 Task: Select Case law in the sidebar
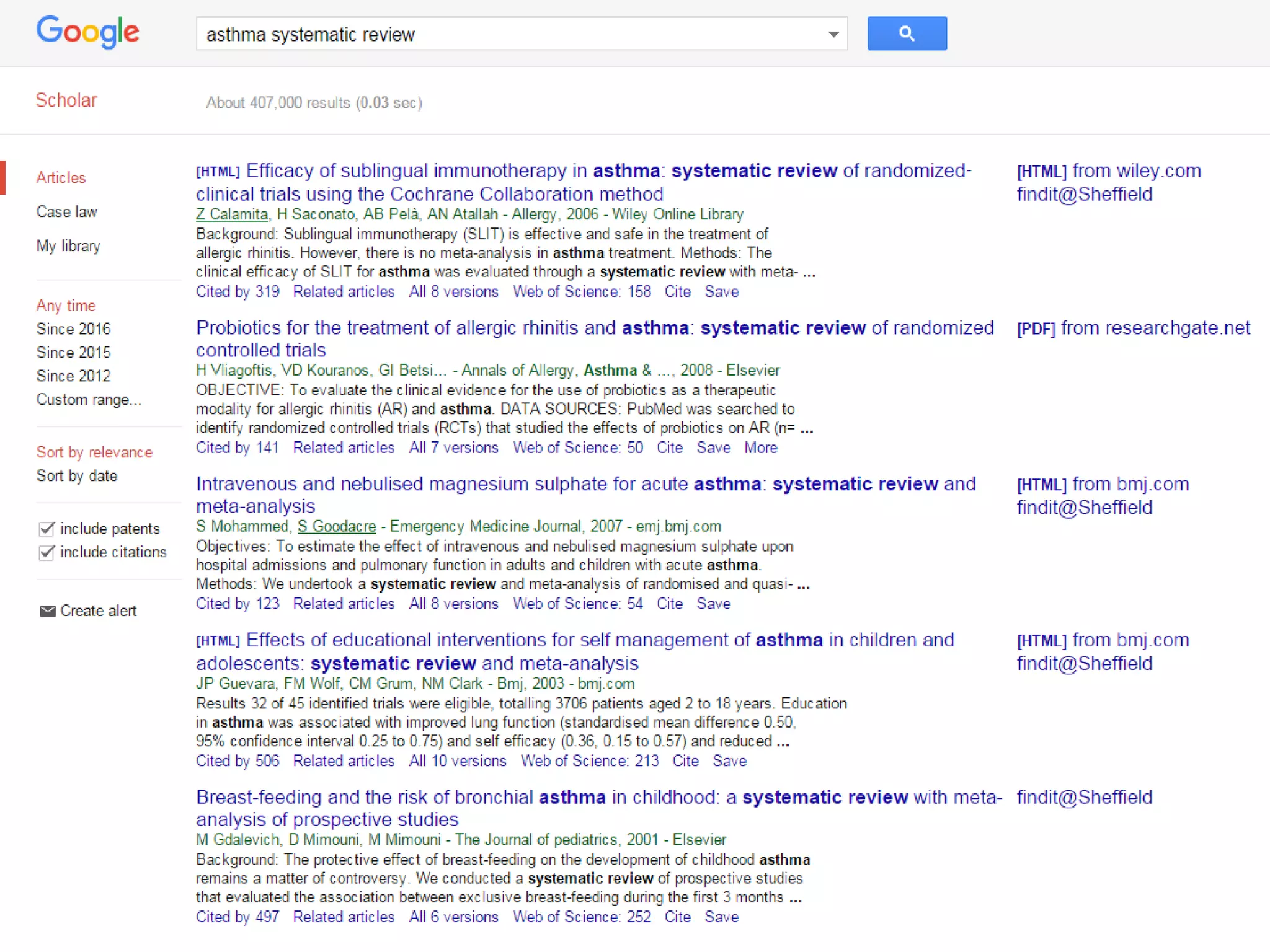click(66, 212)
